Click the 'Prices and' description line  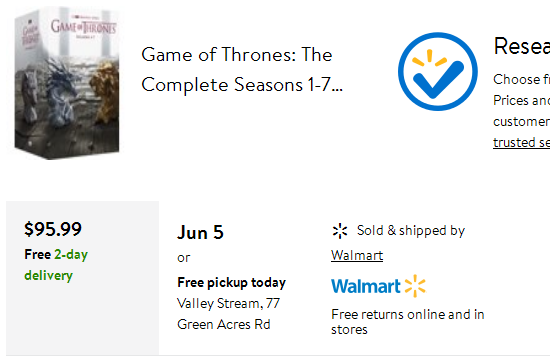click(521, 100)
